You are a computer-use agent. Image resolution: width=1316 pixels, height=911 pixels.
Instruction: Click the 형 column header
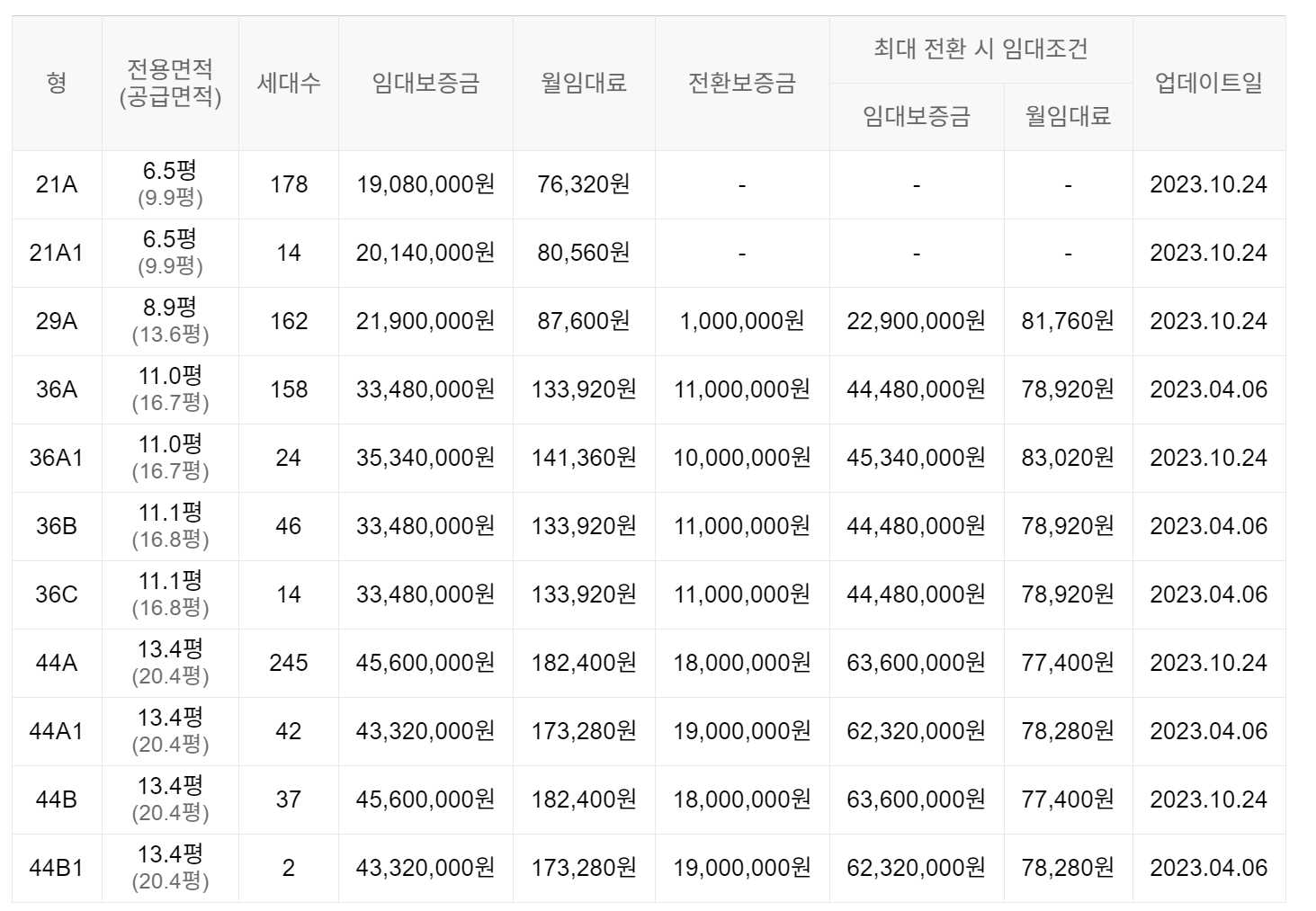pos(57,83)
